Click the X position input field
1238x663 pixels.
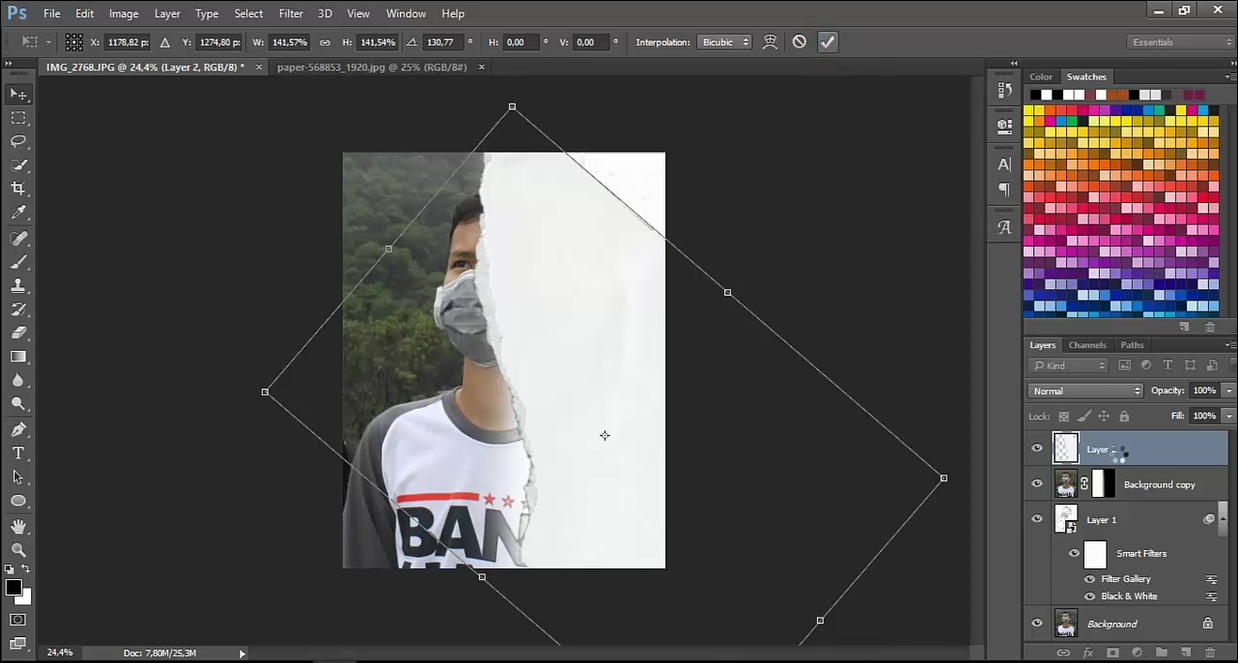click(126, 42)
